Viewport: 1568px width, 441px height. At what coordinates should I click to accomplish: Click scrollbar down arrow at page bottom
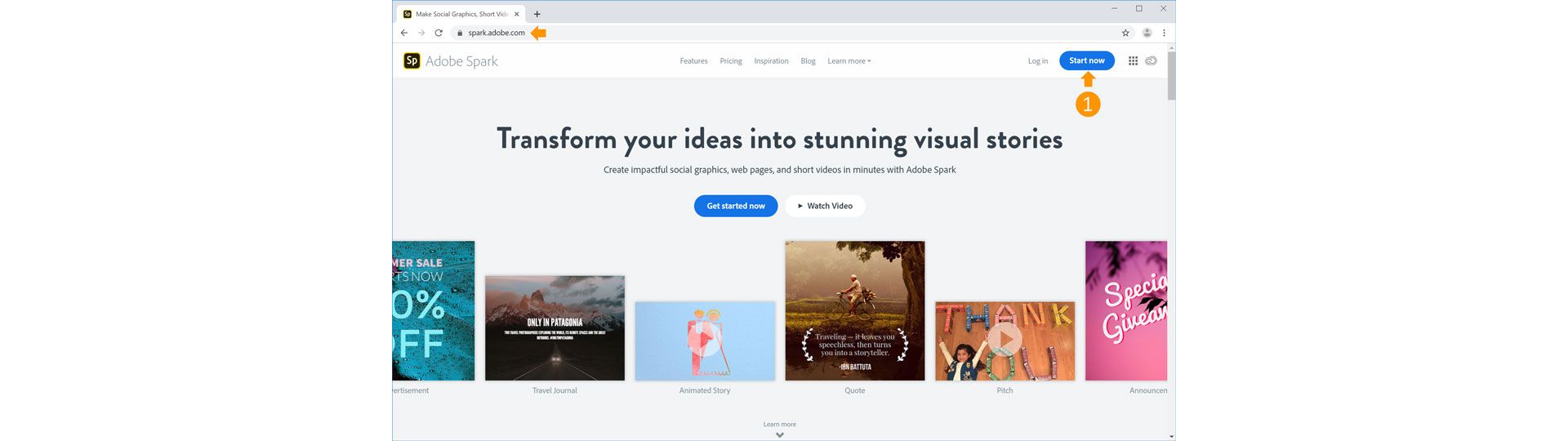1171,437
